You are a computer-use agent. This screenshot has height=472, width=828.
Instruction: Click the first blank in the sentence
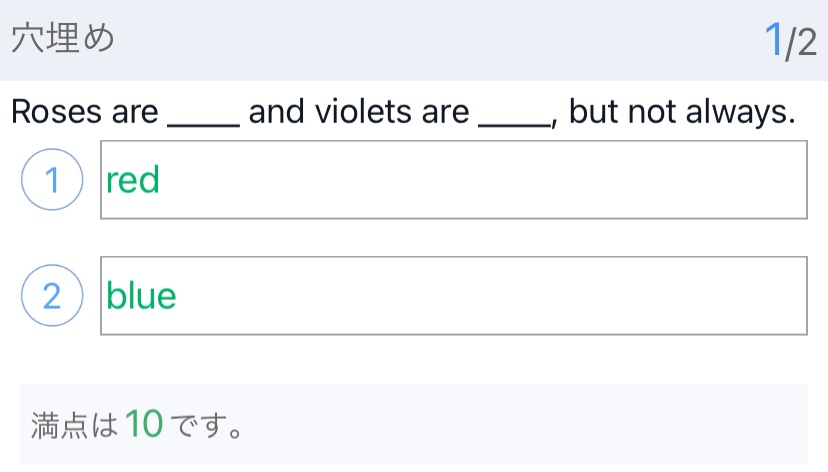click(204, 113)
